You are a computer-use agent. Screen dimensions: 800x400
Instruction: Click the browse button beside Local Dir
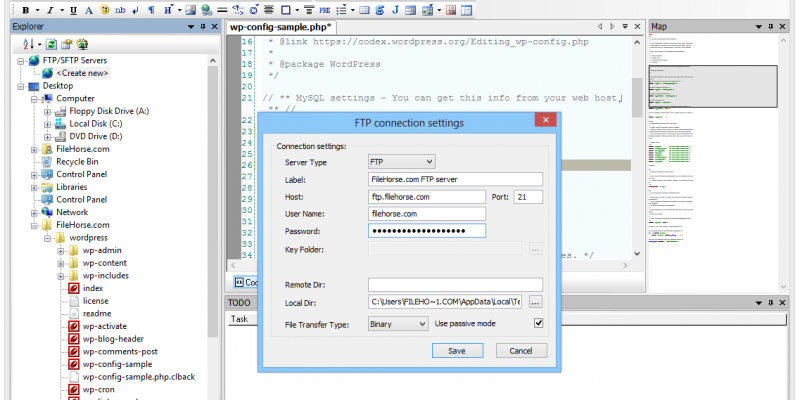point(536,302)
